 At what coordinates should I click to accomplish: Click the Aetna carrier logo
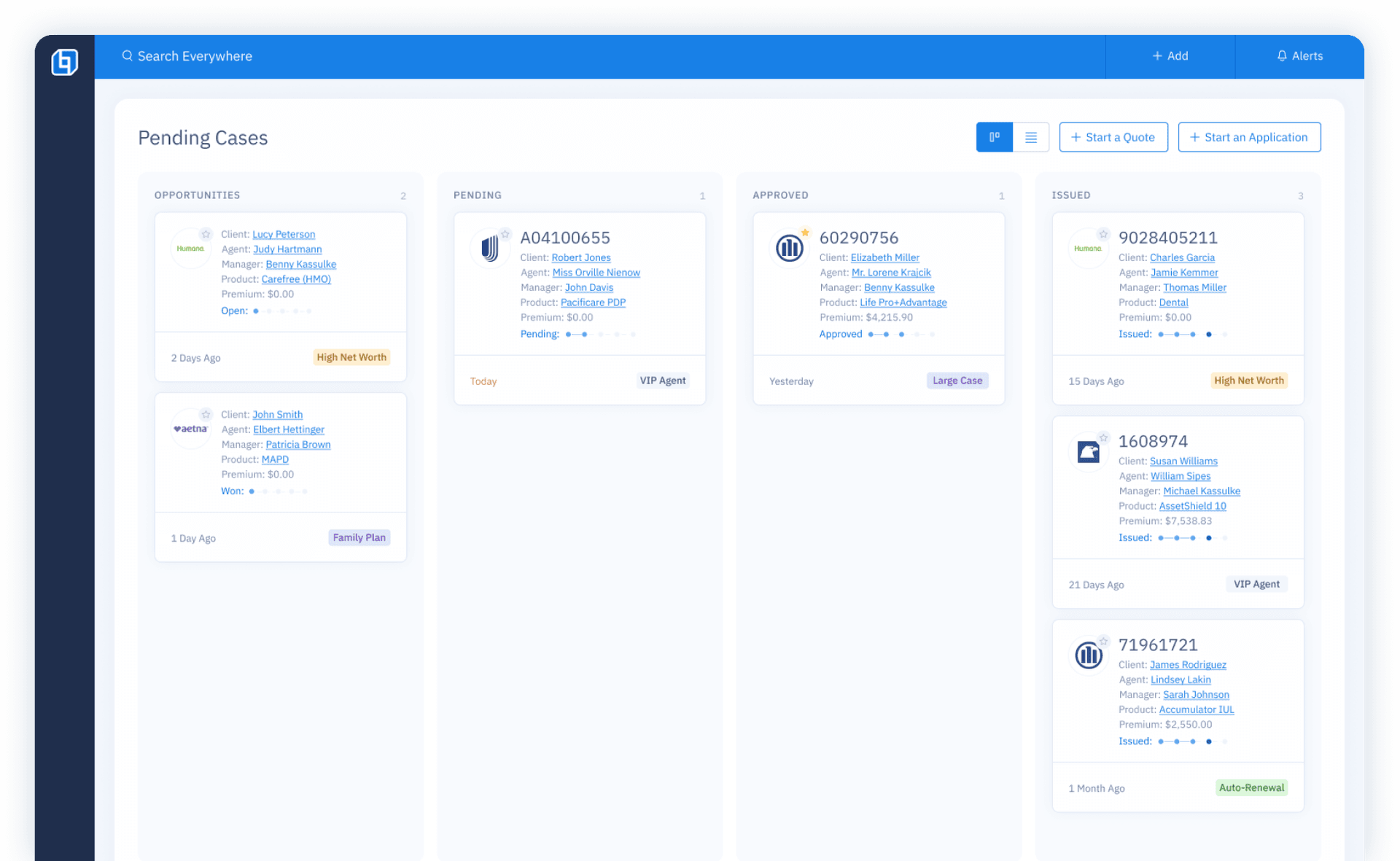[x=191, y=429]
